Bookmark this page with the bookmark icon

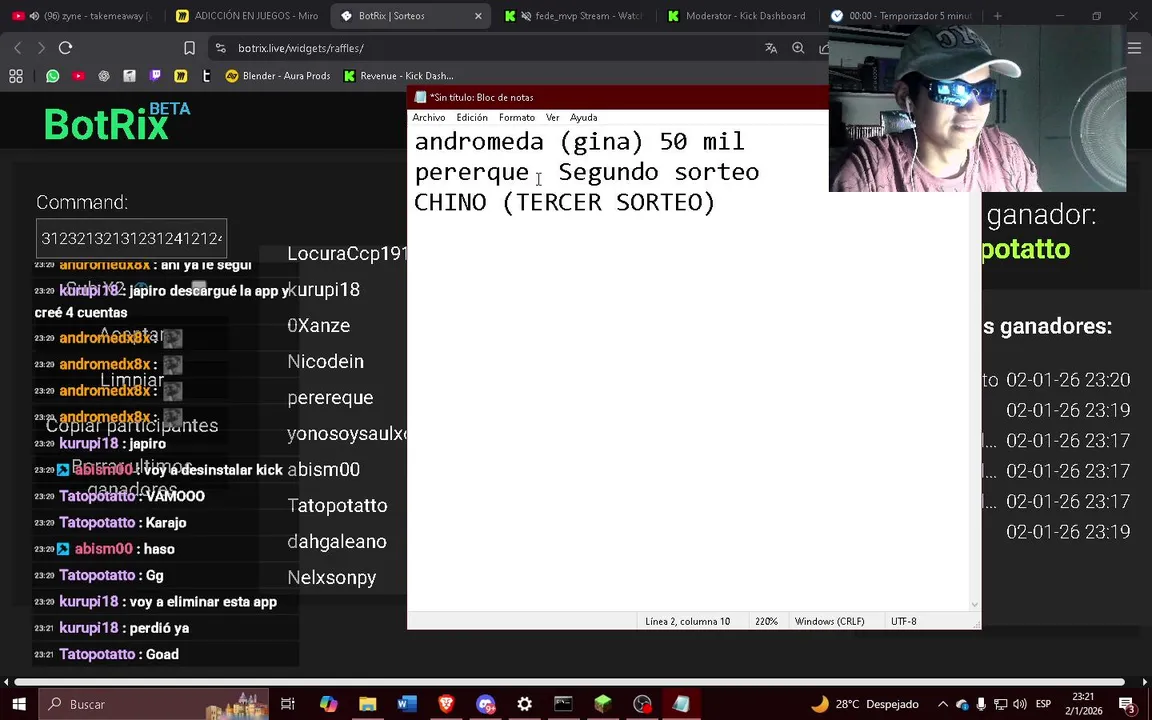tap(190, 48)
